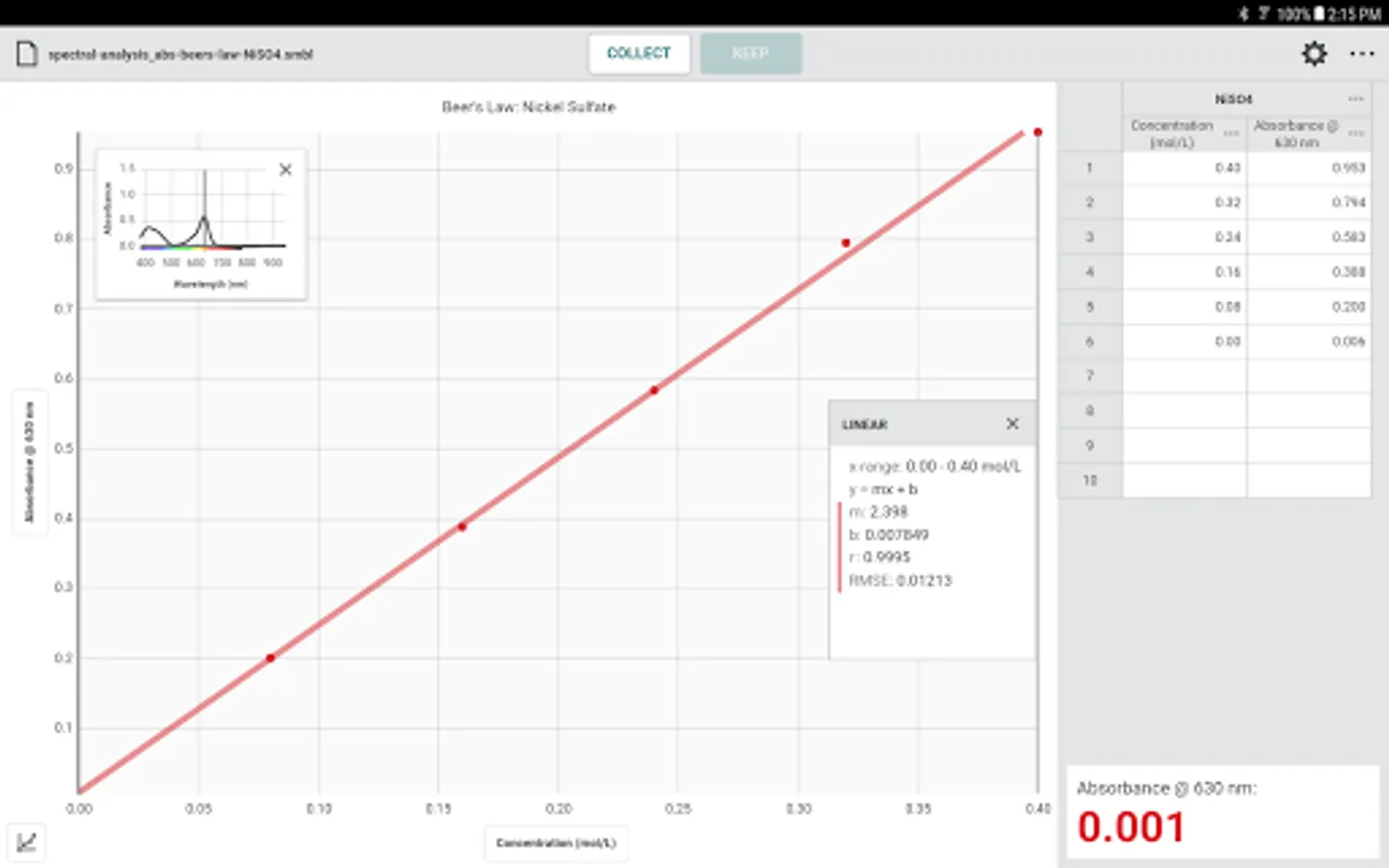Click x-range 0.00 - 0.40 mol/L text

(x=935, y=467)
